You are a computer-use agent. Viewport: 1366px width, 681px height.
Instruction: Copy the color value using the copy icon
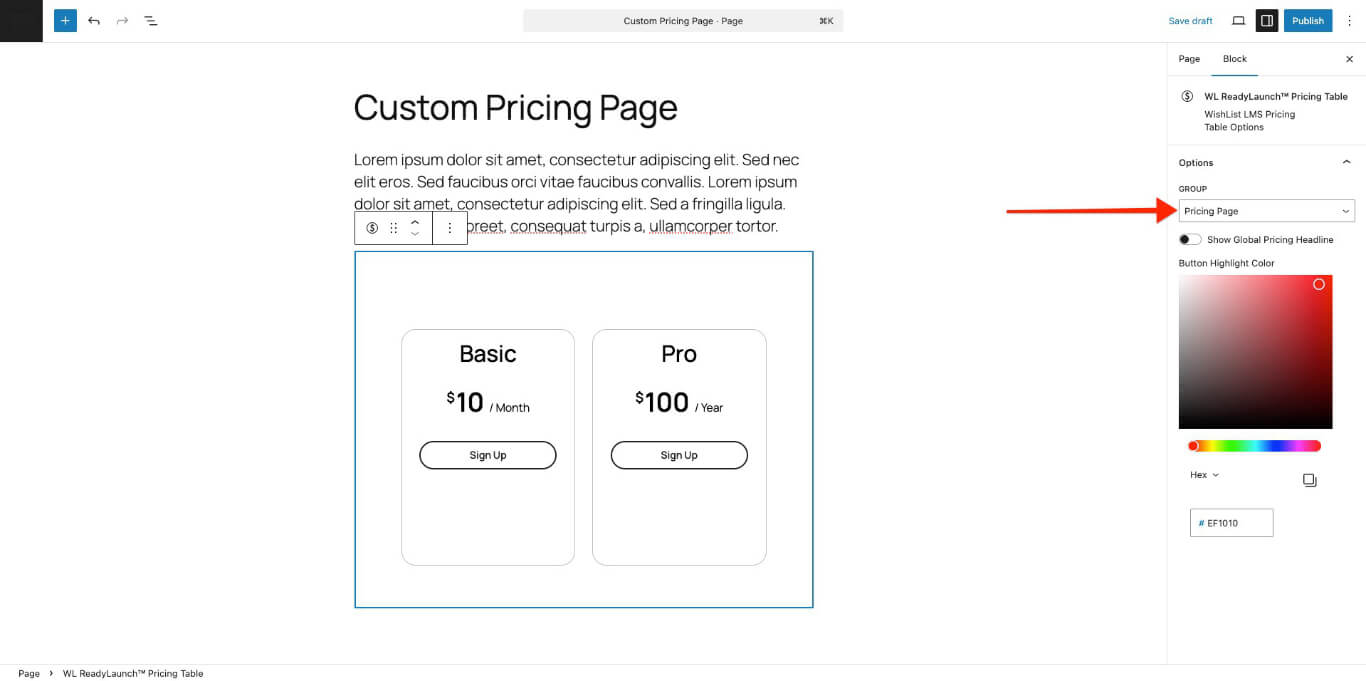point(1310,479)
